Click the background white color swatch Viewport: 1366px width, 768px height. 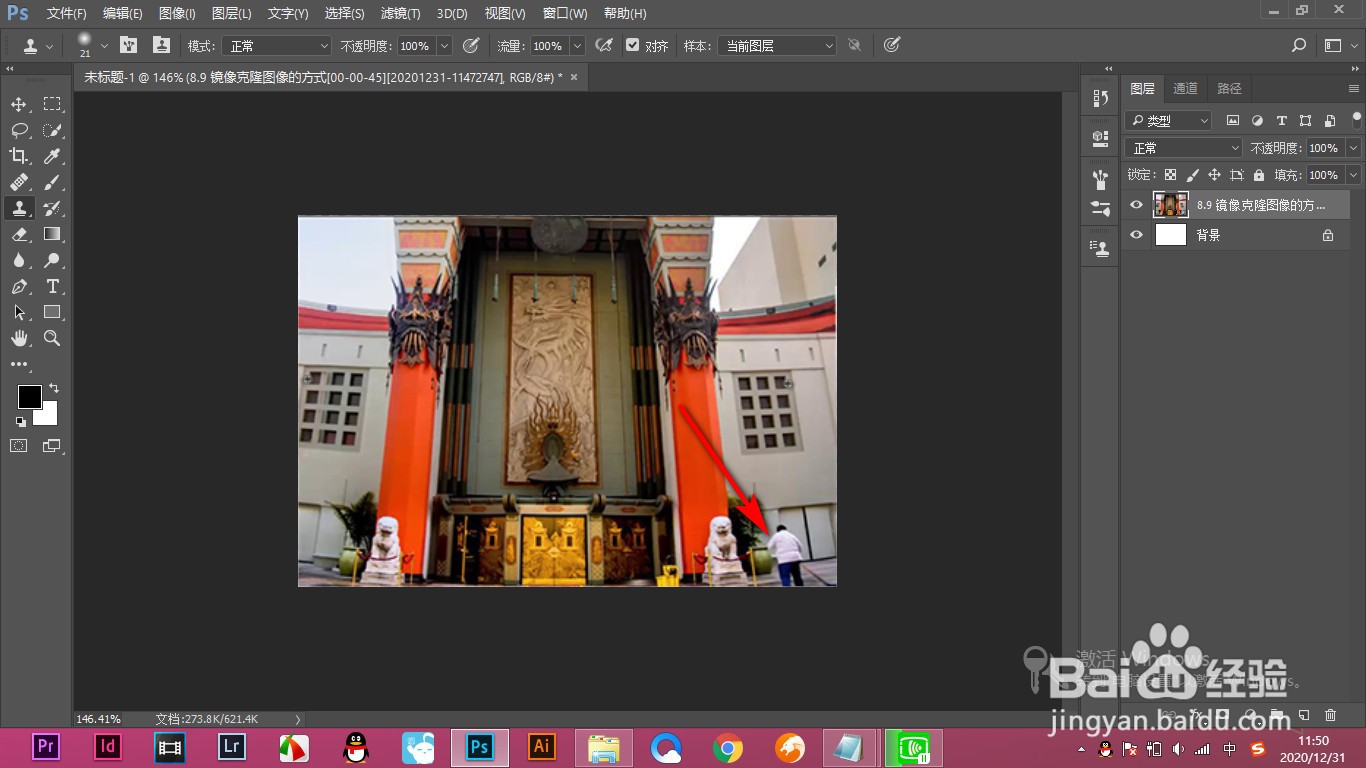(x=49, y=416)
